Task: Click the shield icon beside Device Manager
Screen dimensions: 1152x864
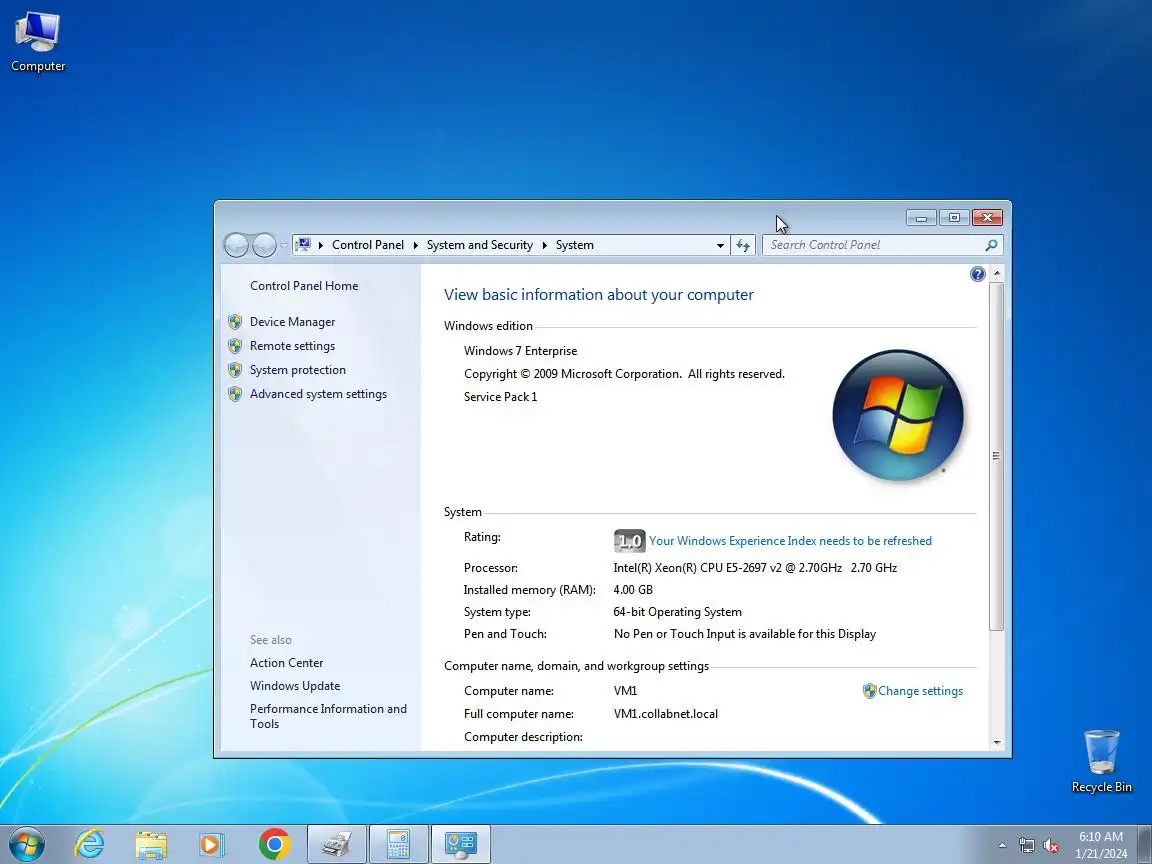Action: point(234,322)
